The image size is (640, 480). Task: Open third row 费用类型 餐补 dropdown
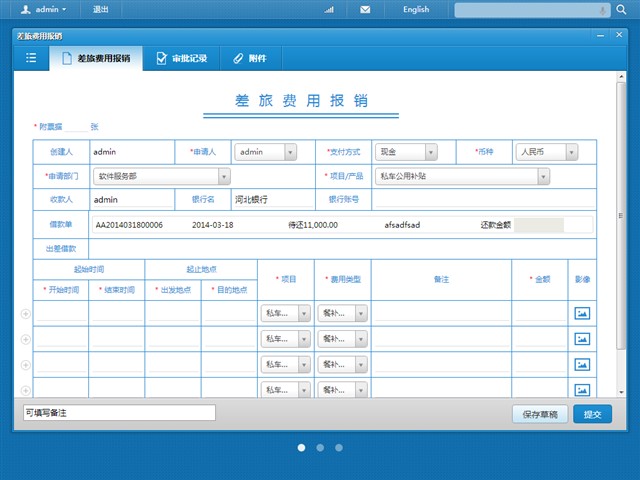pyautogui.click(x=342, y=364)
